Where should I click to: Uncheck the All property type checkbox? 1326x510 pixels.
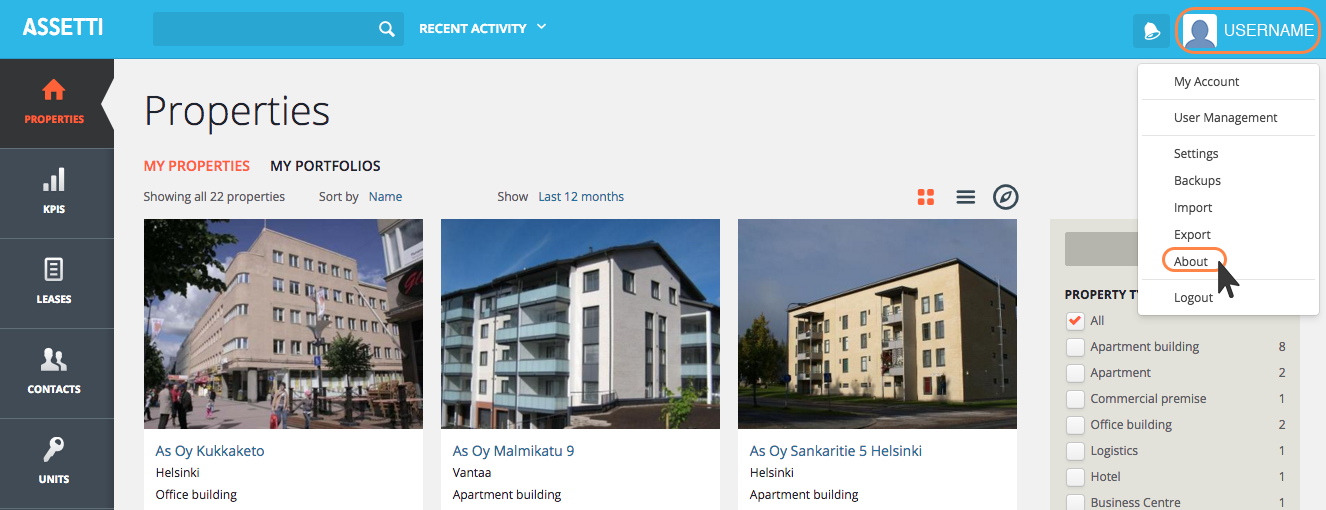coord(1075,321)
